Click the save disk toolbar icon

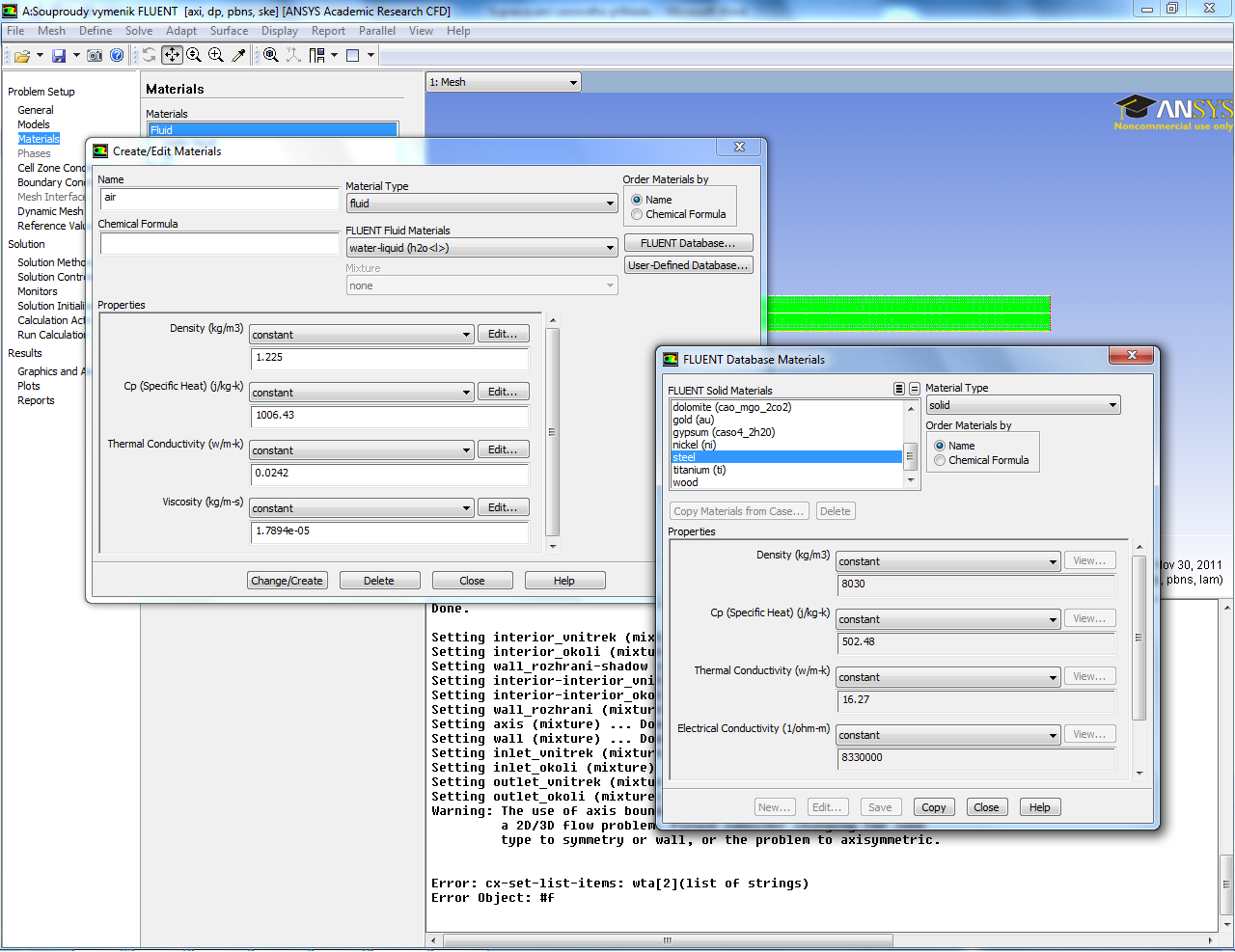click(x=59, y=56)
